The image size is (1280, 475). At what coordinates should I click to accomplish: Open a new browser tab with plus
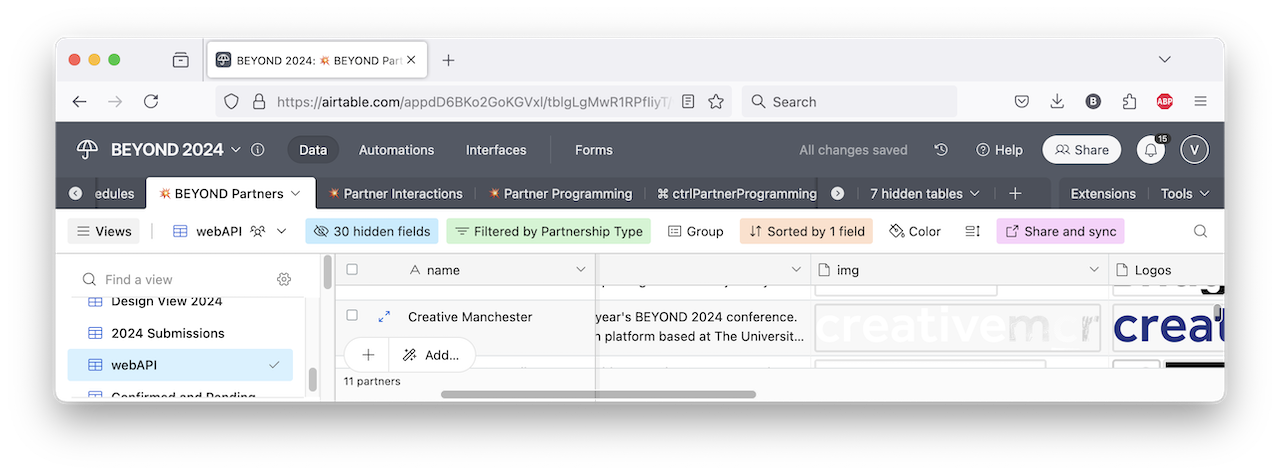point(448,60)
